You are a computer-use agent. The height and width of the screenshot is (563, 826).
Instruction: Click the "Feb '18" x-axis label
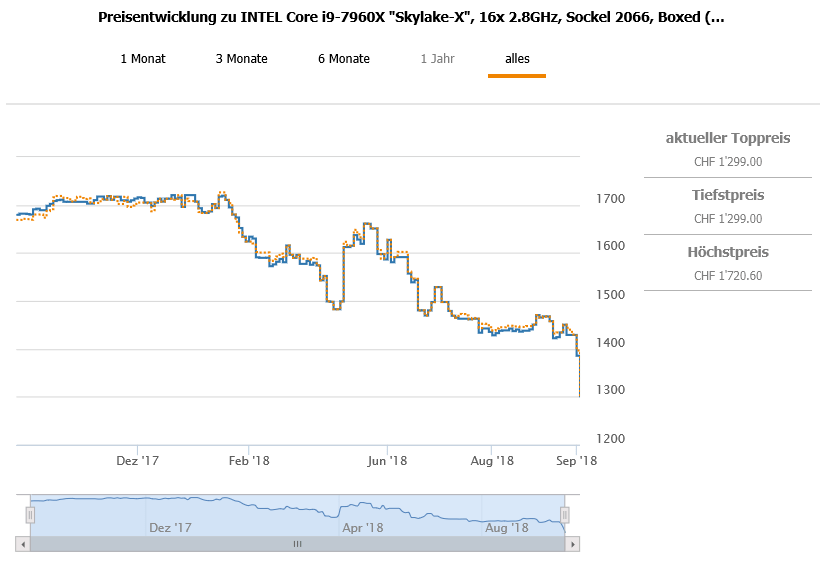click(x=249, y=461)
